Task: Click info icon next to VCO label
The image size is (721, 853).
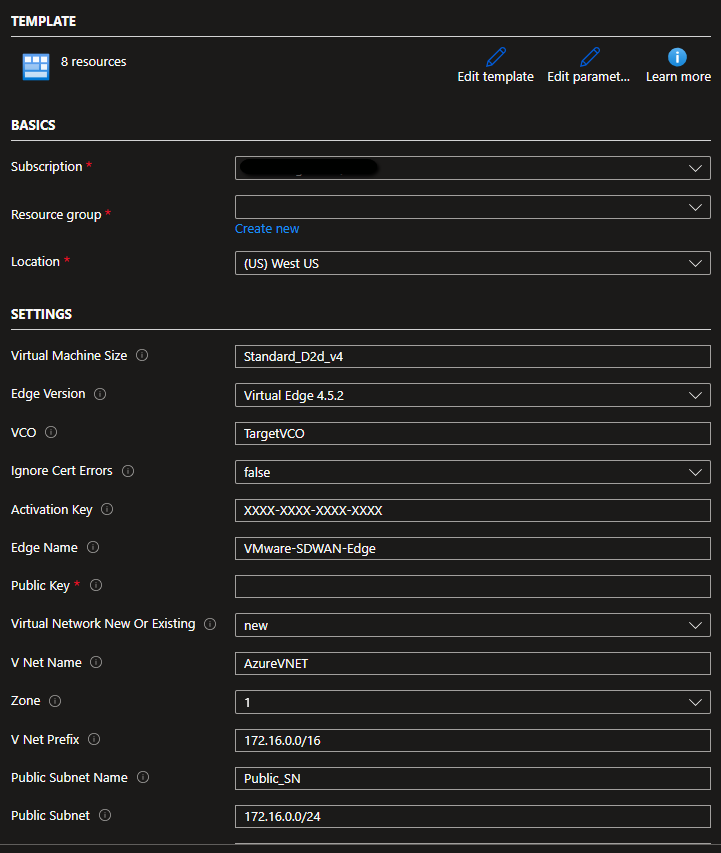Action: click(x=51, y=433)
